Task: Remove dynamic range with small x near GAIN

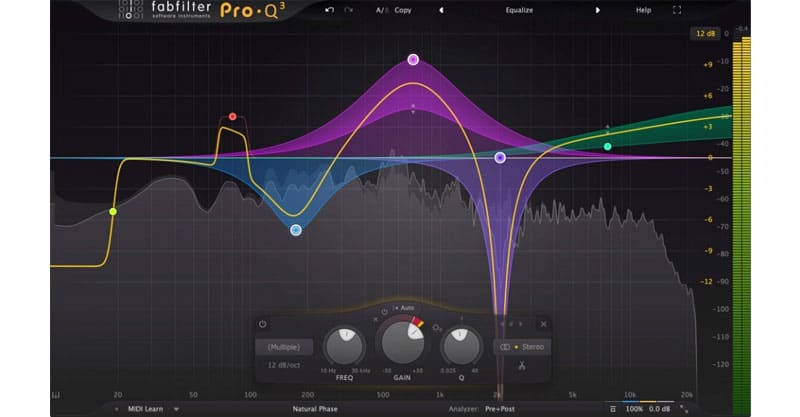Action: pyautogui.click(x=376, y=320)
